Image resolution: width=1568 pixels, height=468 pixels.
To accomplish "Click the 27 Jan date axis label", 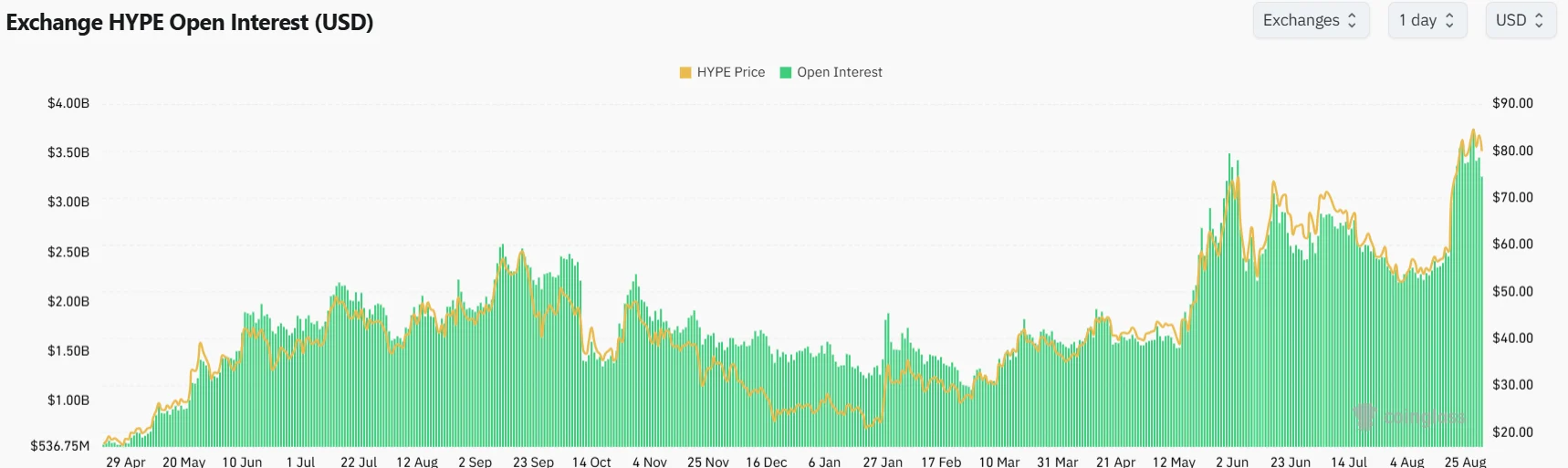I will click(883, 462).
